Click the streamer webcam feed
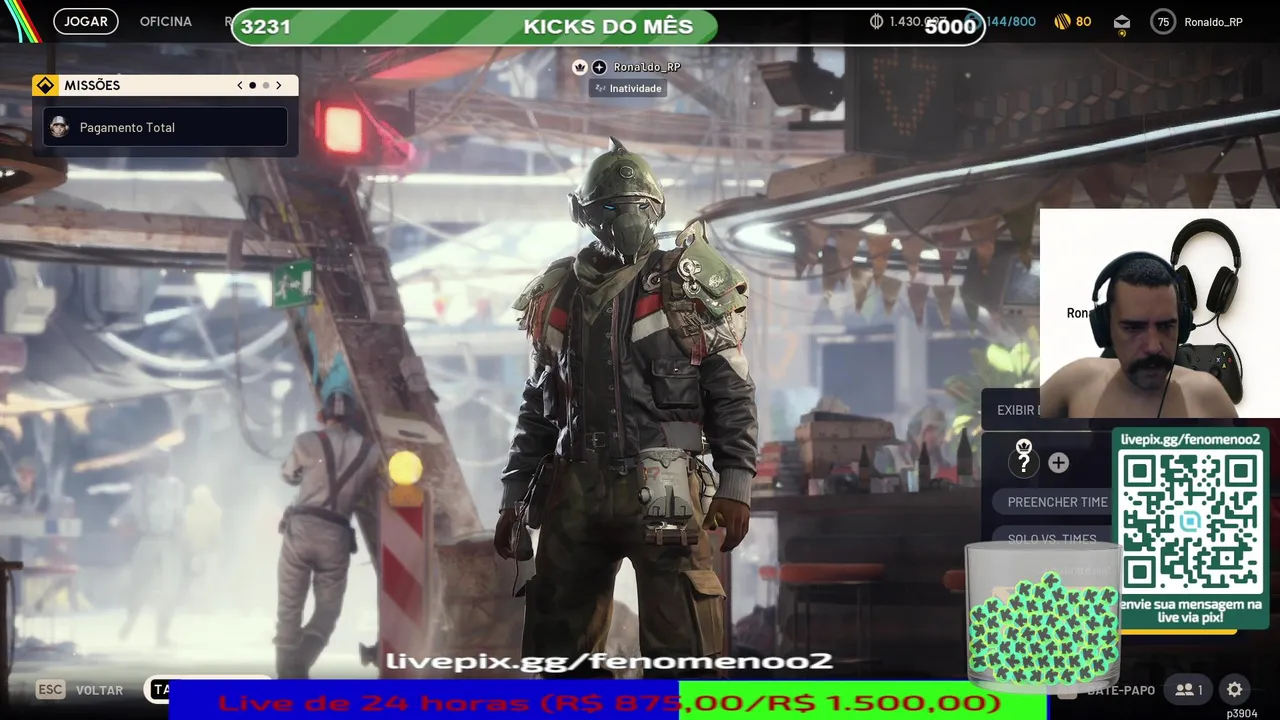This screenshot has height=720, width=1280. point(1160,313)
